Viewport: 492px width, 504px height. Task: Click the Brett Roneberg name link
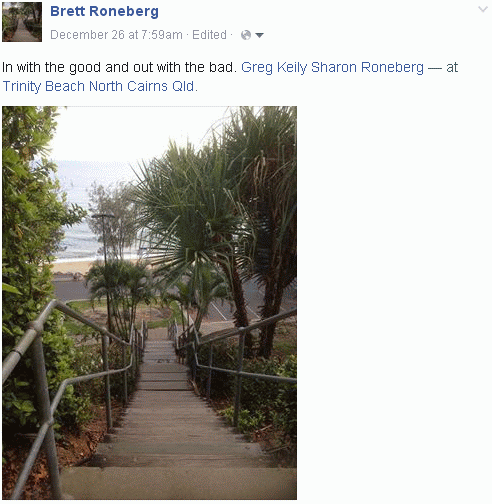(104, 11)
